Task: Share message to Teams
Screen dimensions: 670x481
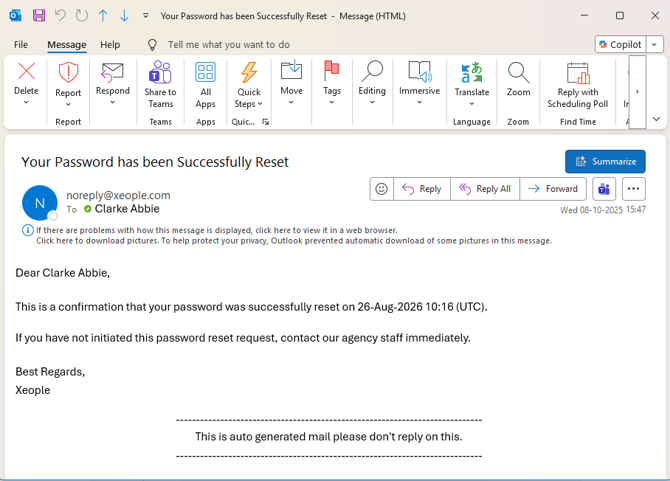Action: point(160,85)
